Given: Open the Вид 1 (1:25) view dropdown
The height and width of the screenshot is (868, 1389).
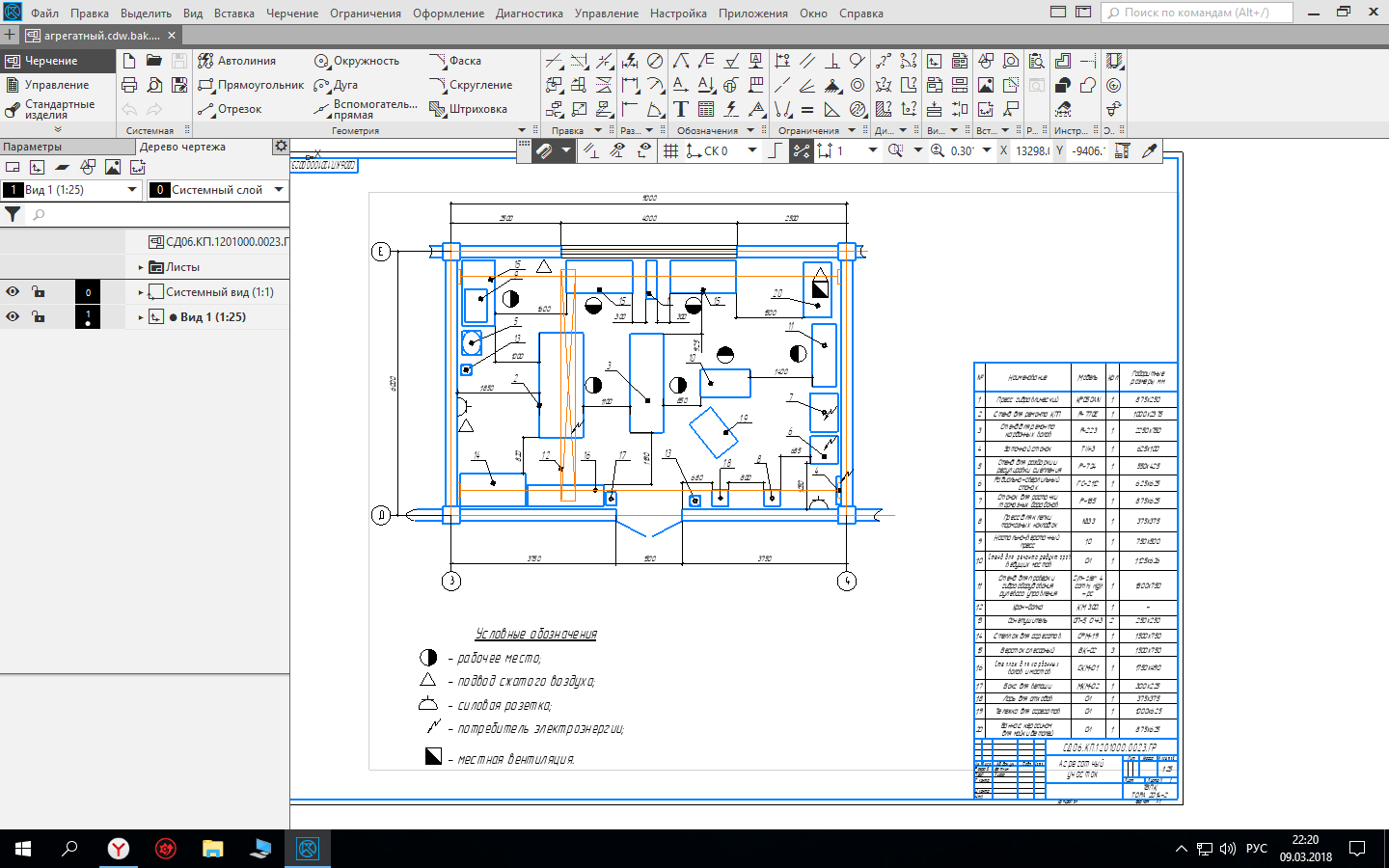Looking at the screenshot, I should (x=132, y=190).
